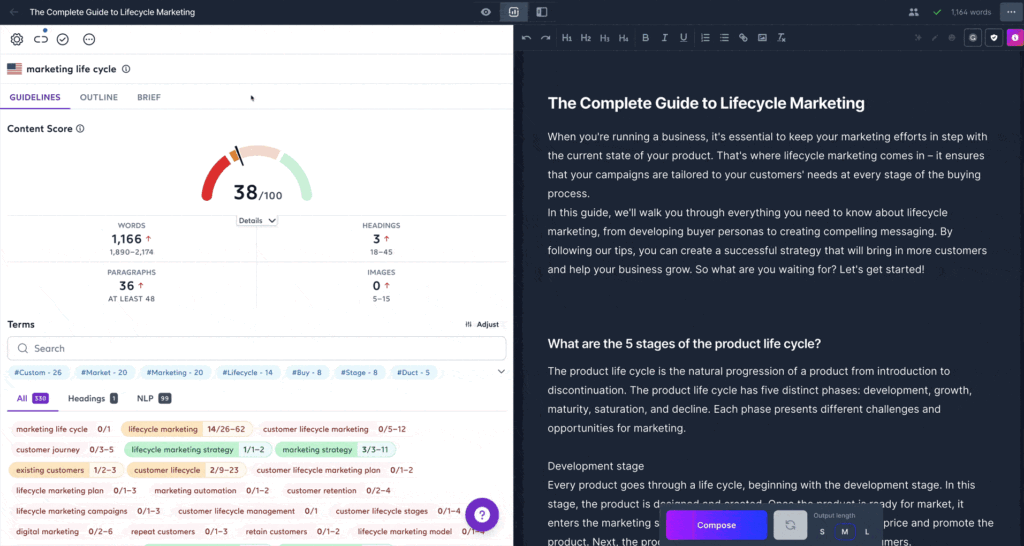Select output length L option
The width and height of the screenshot is (1024, 546).
[867, 531]
